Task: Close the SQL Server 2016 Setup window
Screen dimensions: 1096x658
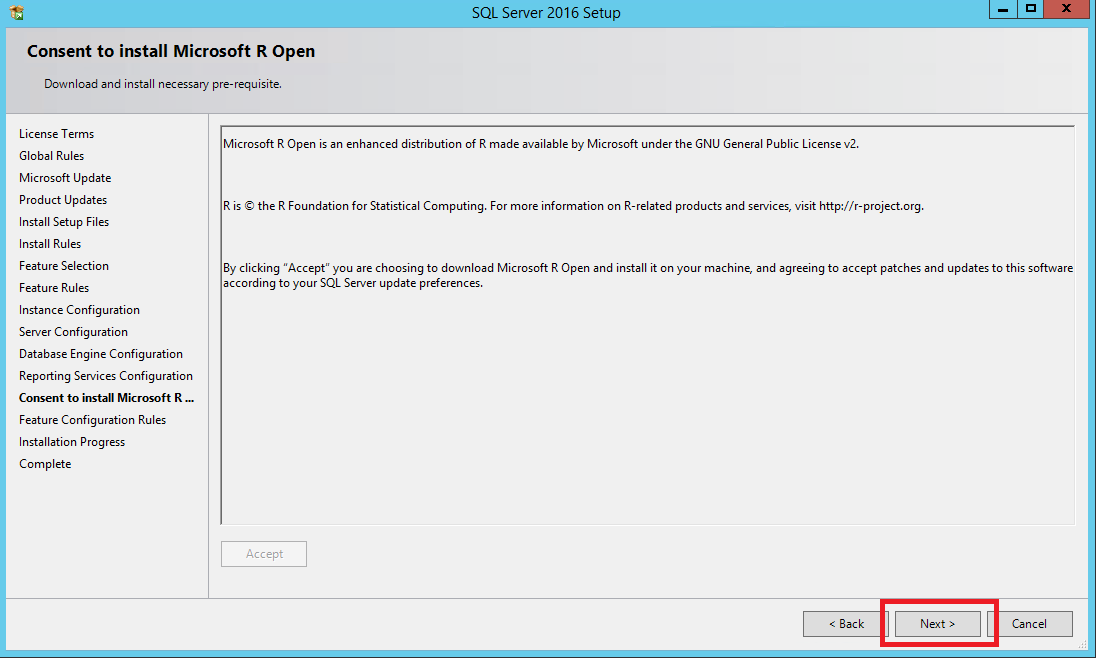Action: tap(1067, 9)
